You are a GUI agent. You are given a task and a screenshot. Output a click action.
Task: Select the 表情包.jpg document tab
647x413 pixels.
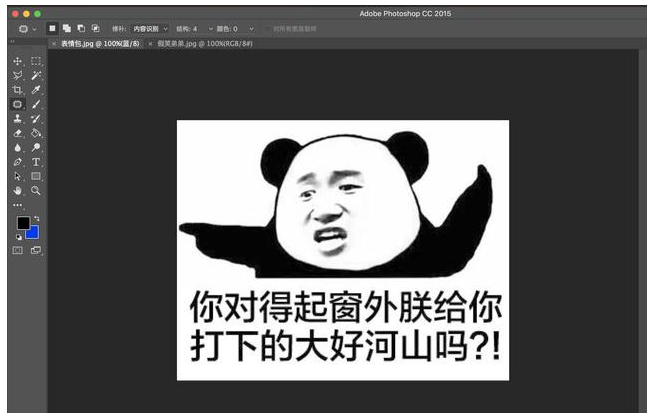(96, 44)
